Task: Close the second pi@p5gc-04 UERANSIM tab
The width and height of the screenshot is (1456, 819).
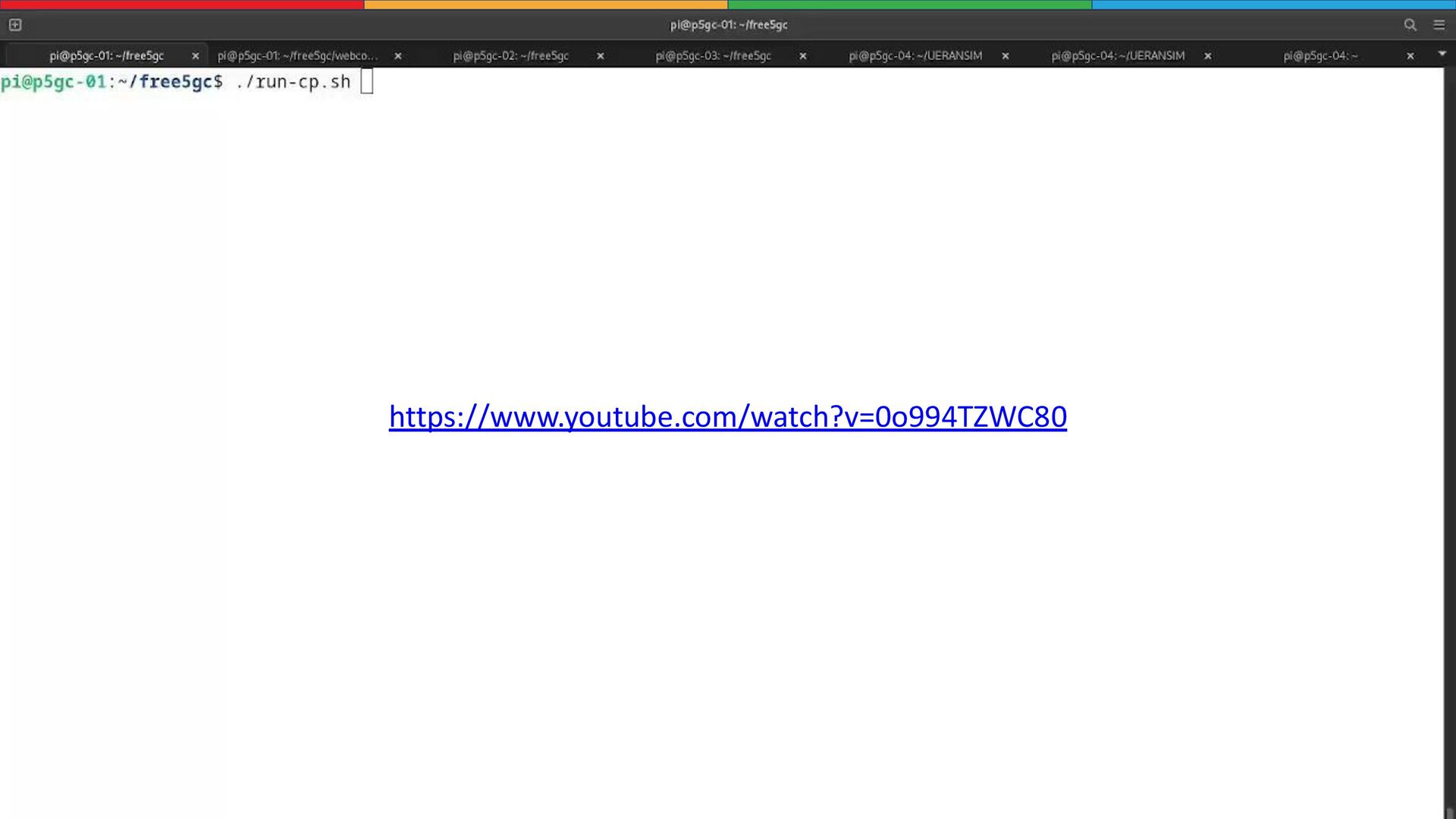Action: (x=1208, y=56)
